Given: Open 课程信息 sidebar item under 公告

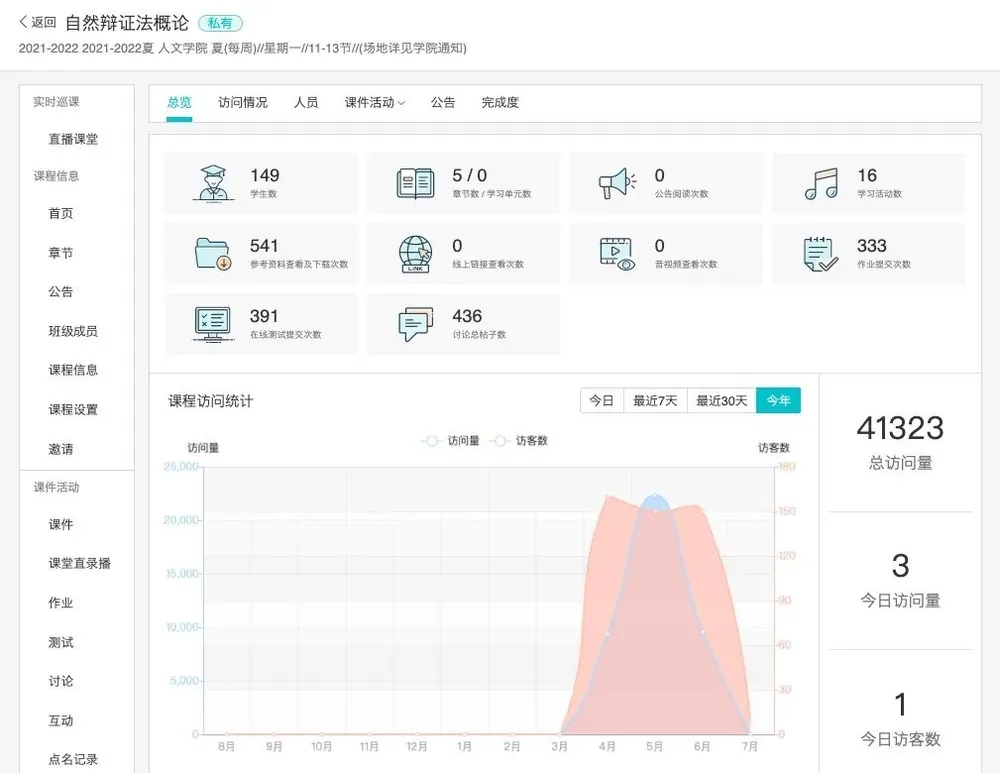Looking at the screenshot, I should click(x=73, y=370).
